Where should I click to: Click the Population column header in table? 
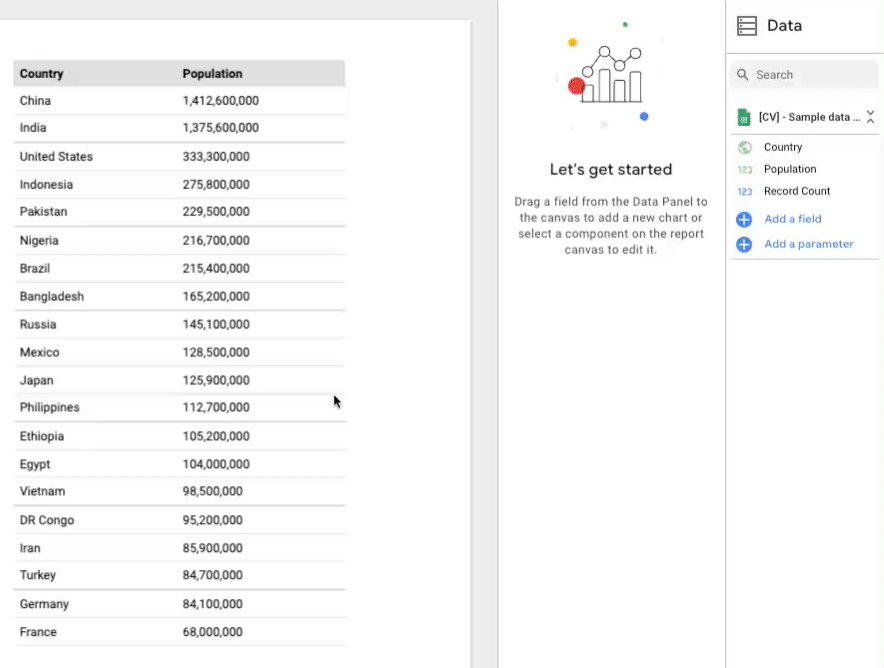pos(212,73)
